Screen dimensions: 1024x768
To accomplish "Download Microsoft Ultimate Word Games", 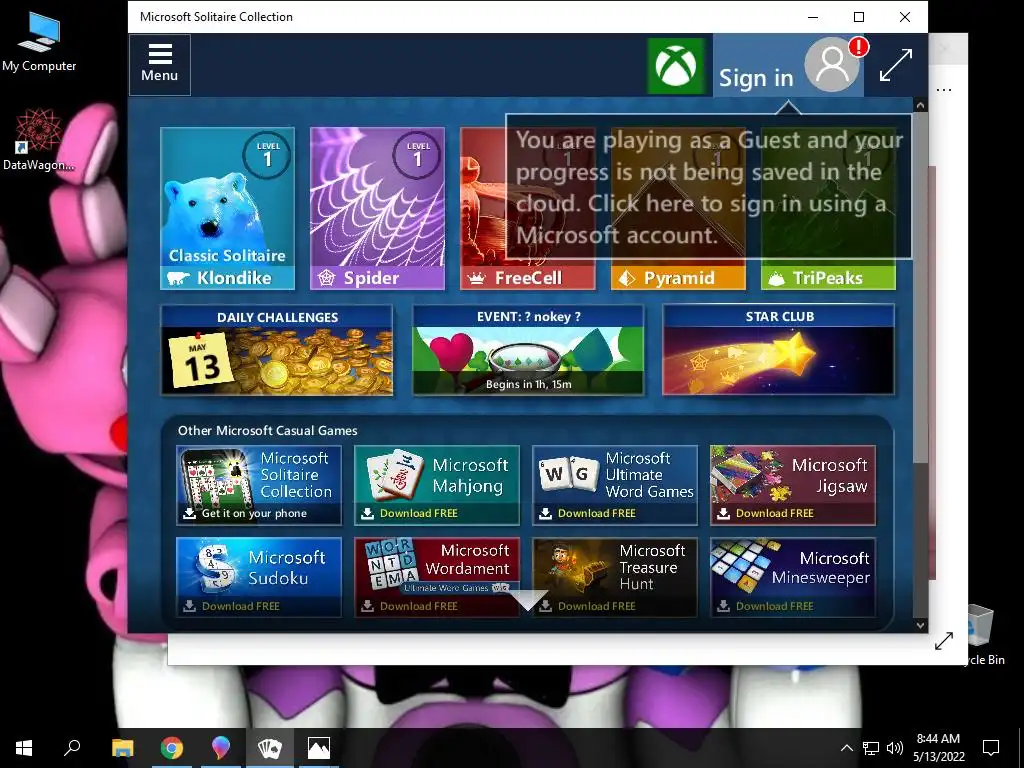I will pos(615,485).
